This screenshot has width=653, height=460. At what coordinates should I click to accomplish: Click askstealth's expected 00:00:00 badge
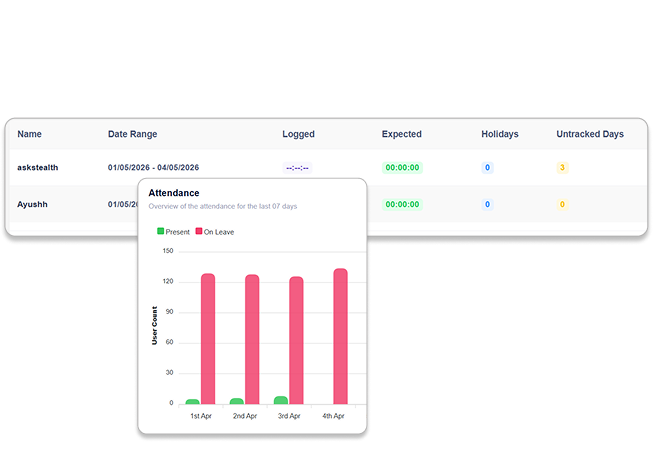pyautogui.click(x=402, y=168)
